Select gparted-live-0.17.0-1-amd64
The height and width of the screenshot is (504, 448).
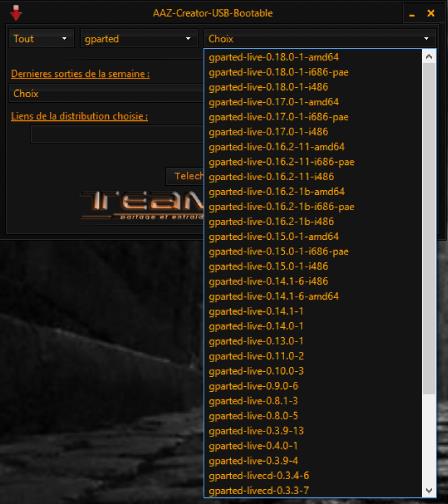(x=313, y=102)
